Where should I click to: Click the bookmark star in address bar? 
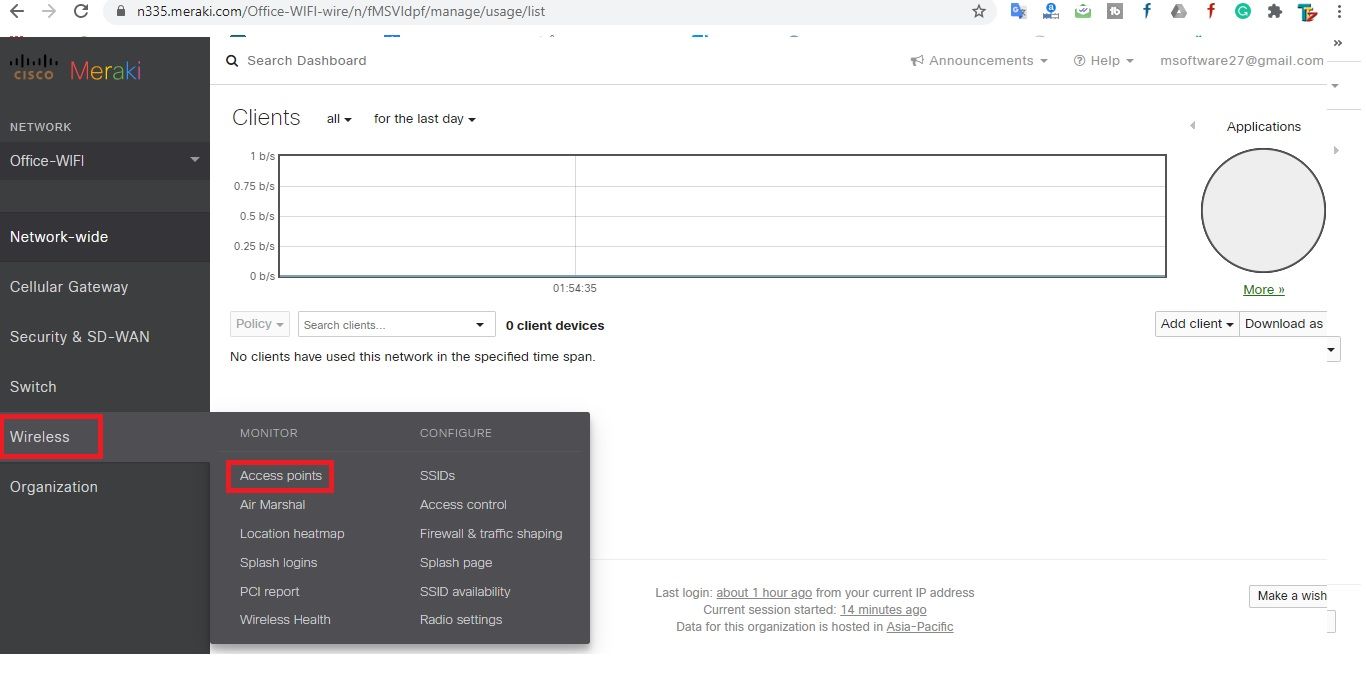(978, 12)
